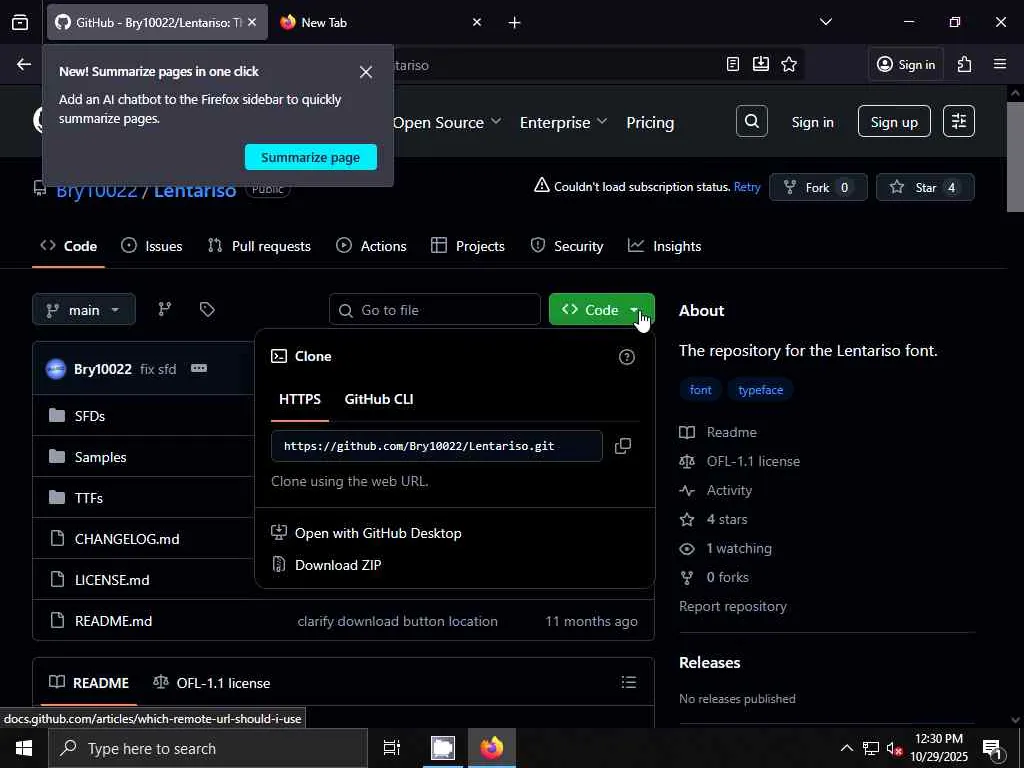1024x768 pixels.
Task: Open the Samples folder
Action: point(101,457)
